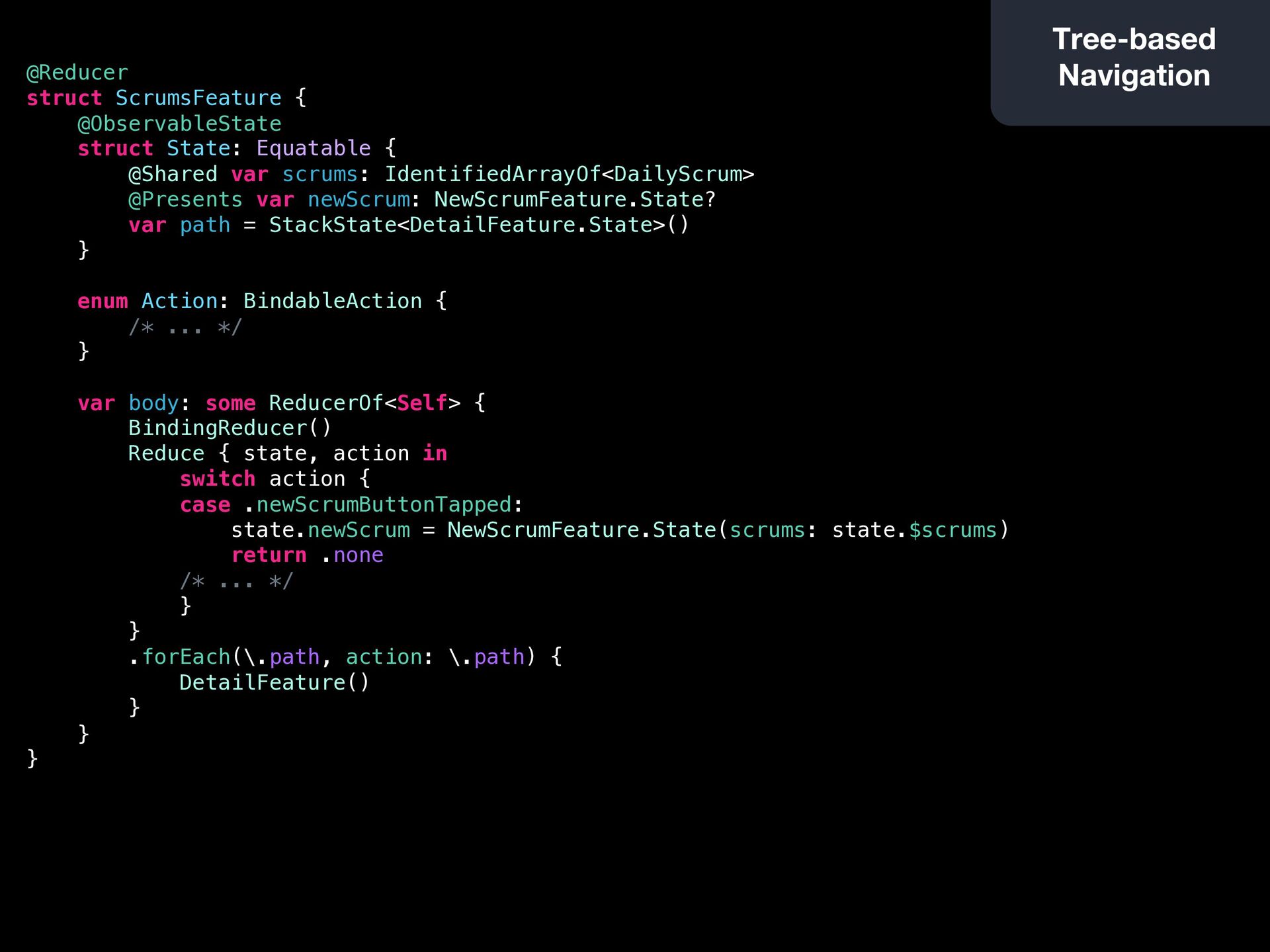Select IdentifiedArrayOf<DailyScrum> type text

coord(570,174)
